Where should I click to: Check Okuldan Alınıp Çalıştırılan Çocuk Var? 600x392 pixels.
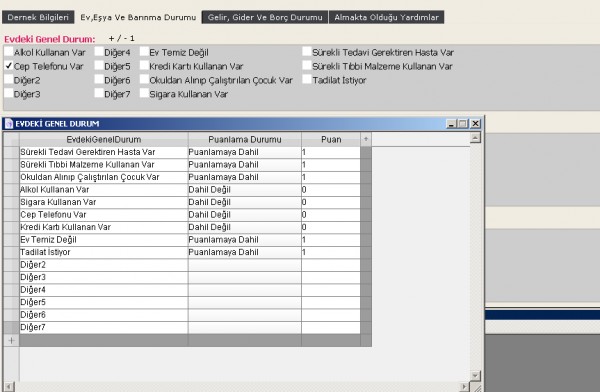[x=144, y=79]
